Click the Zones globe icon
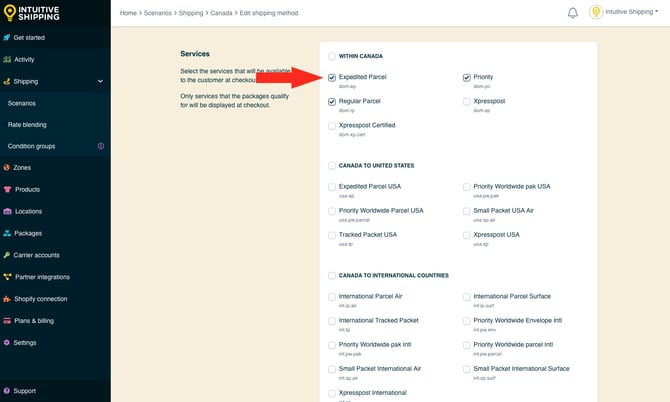670x402 pixels. pos(7,167)
